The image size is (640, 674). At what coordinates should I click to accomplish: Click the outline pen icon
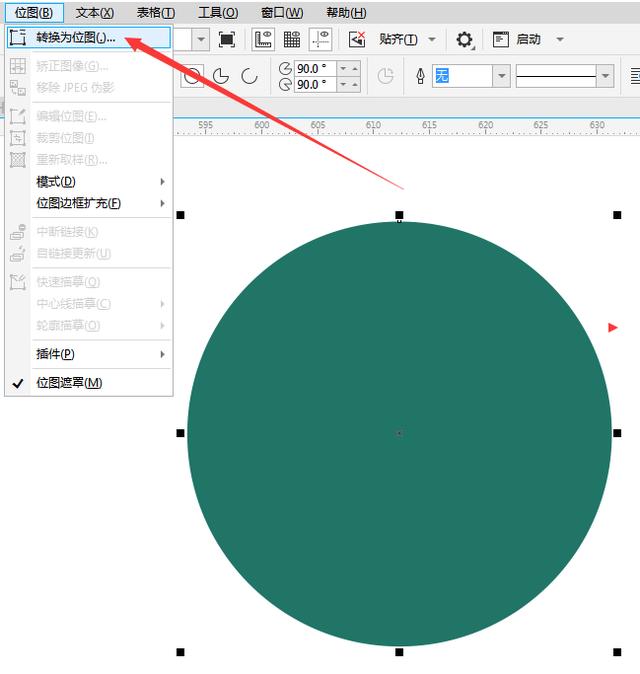[420, 77]
